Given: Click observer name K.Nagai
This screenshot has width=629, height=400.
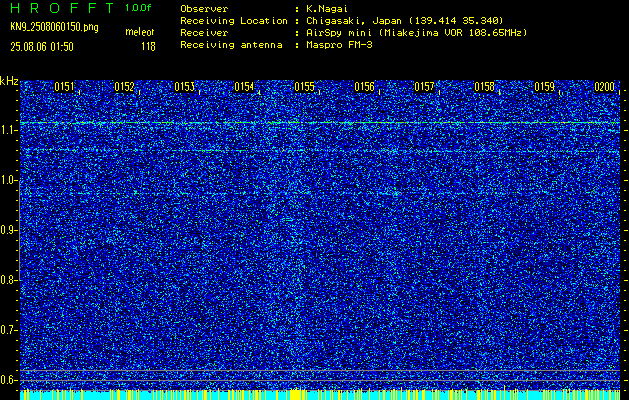Looking at the screenshot, I should [x=325, y=8].
